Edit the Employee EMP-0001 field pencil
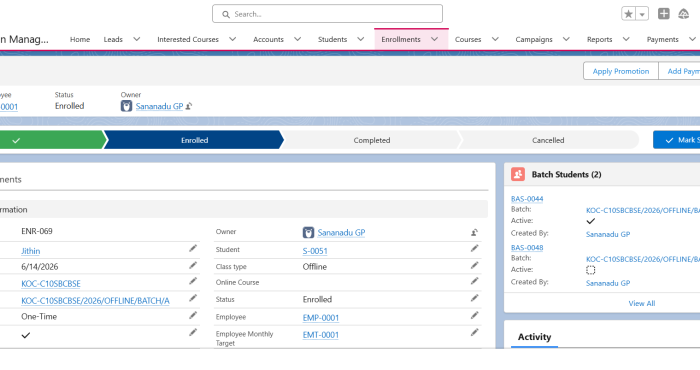 tap(474, 316)
